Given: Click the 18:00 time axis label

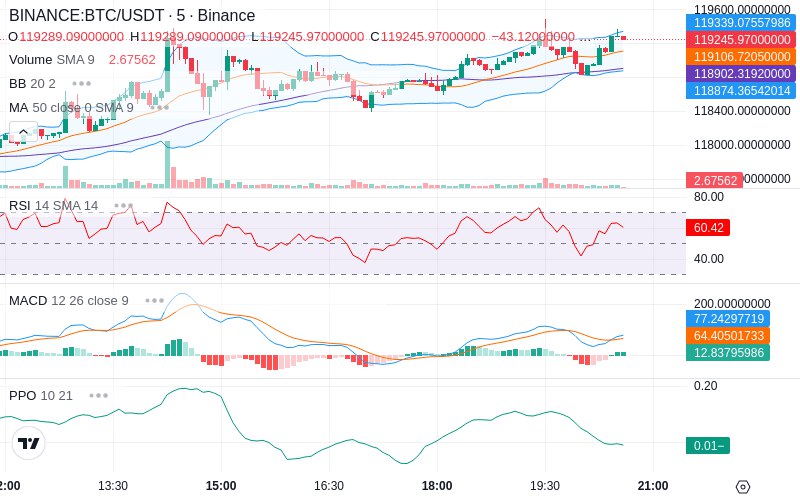Looking at the screenshot, I should point(437,486).
